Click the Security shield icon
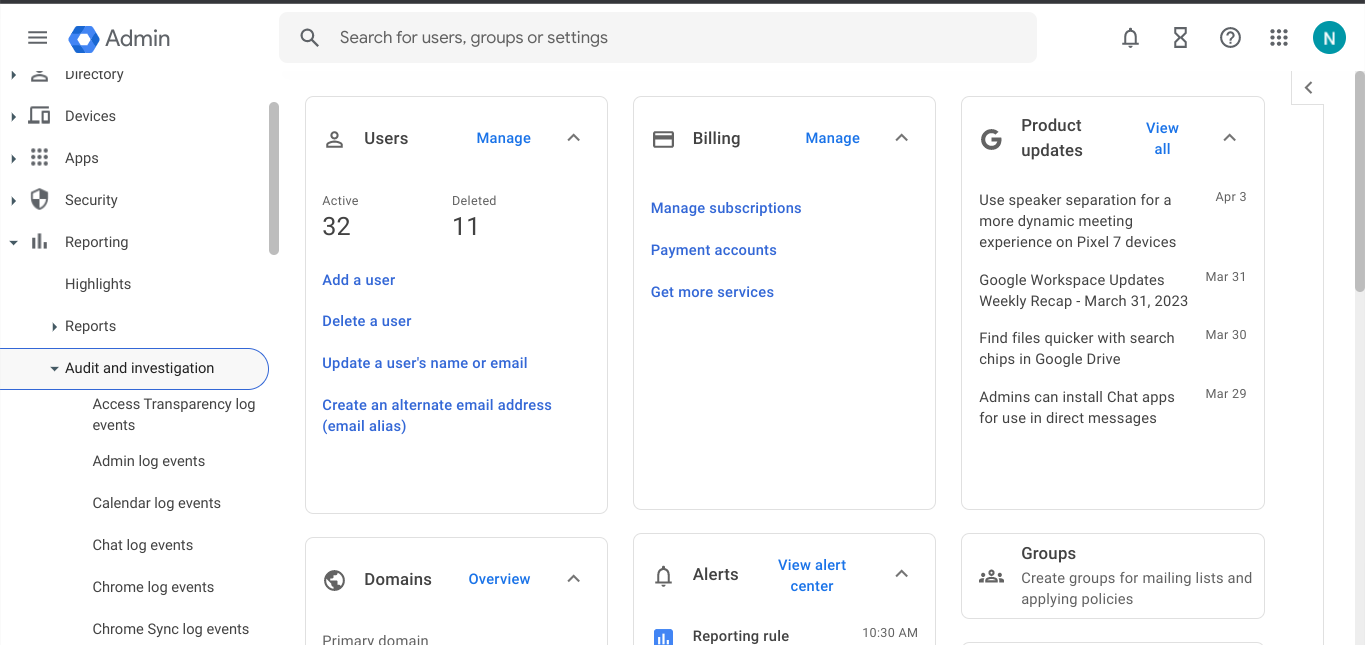This screenshot has width=1365, height=645. 39,200
